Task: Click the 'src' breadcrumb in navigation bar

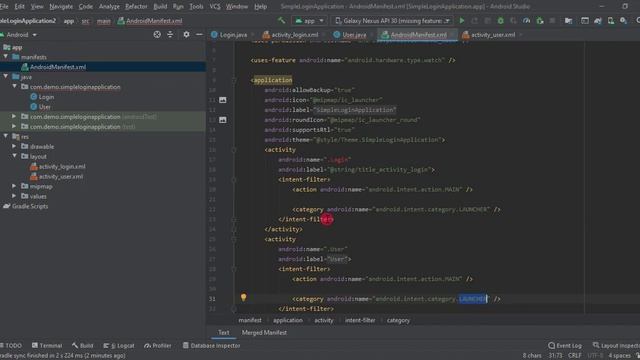Action: pos(85,21)
